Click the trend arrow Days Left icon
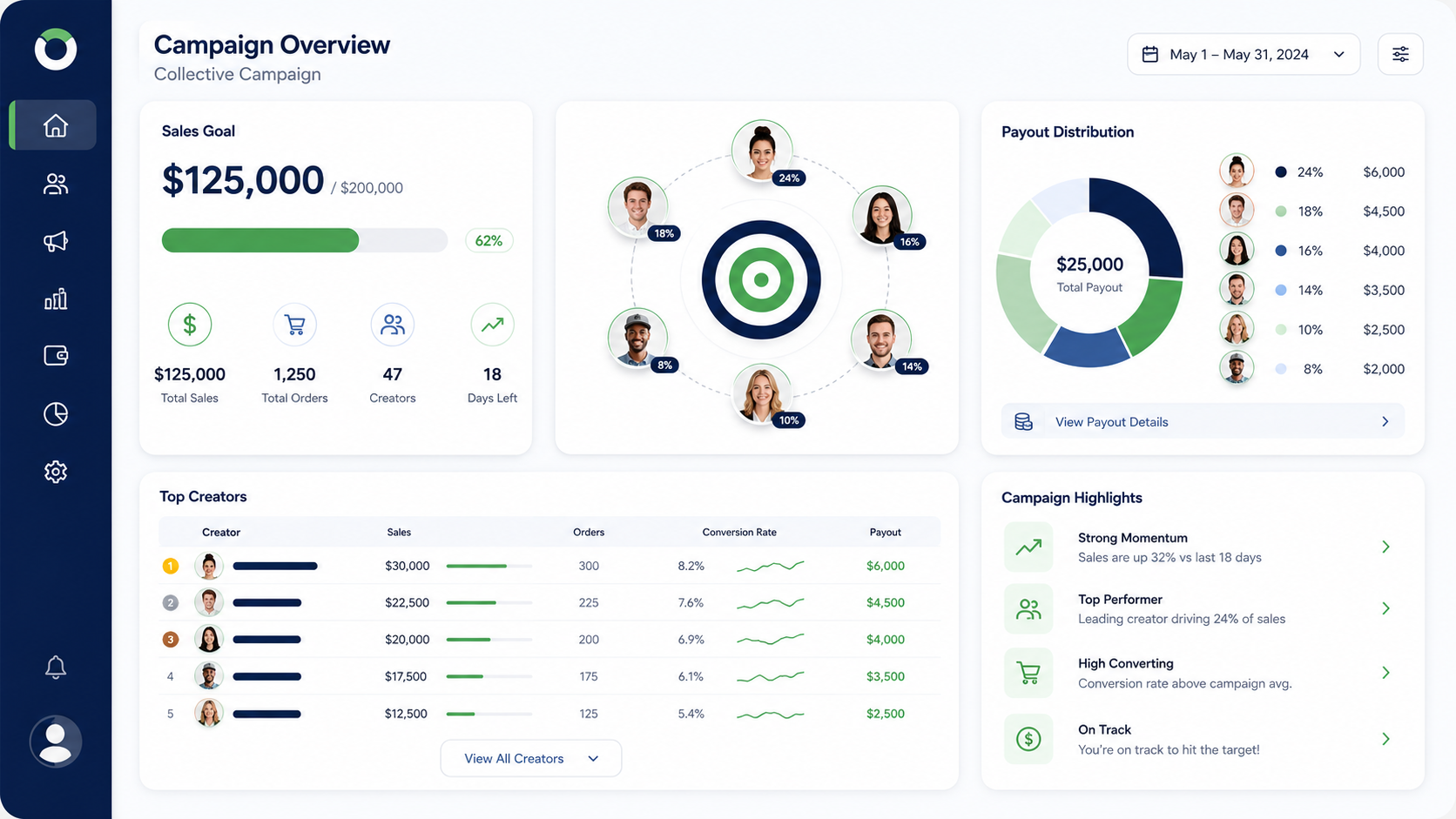 coord(492,325)
